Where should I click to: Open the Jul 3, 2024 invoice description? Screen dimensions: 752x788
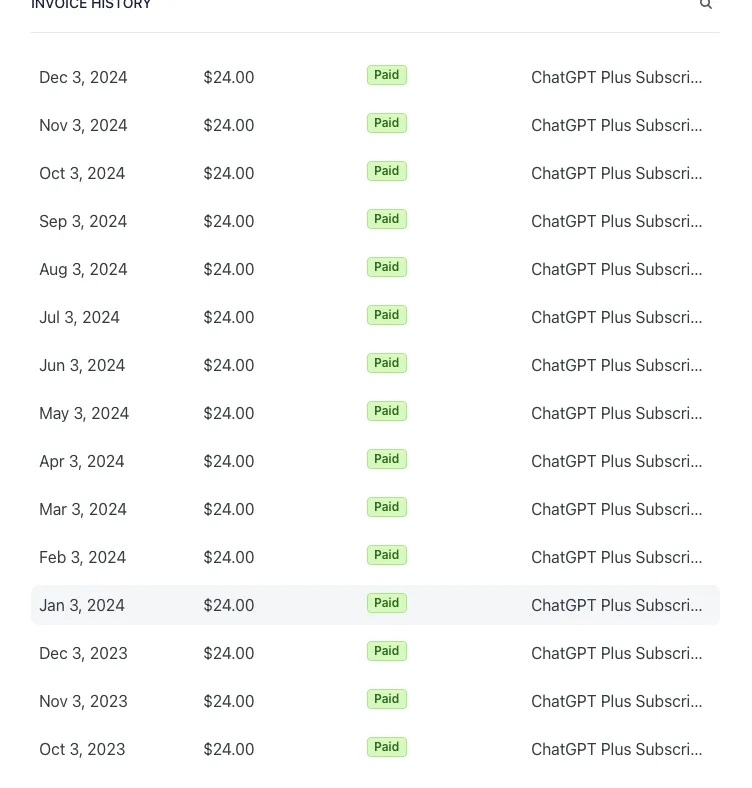point(616,317)
